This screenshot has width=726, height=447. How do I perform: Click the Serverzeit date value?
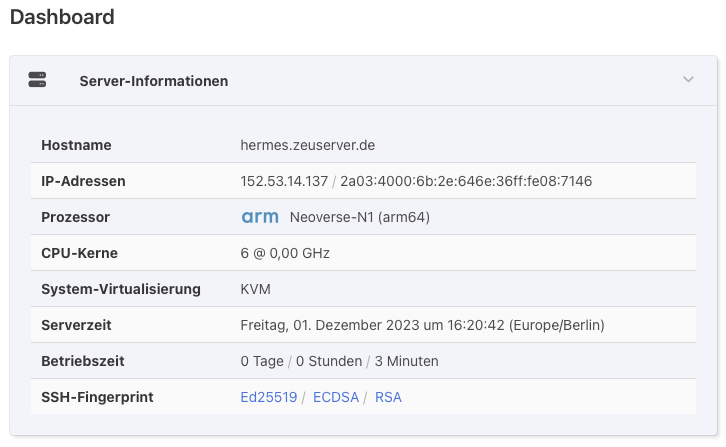422,325
